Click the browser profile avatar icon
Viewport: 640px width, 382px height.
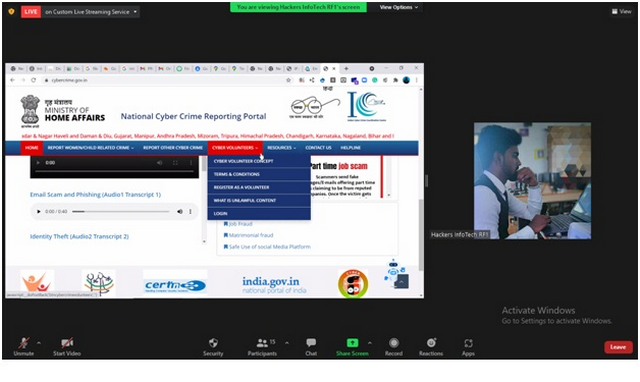(406, 80)
